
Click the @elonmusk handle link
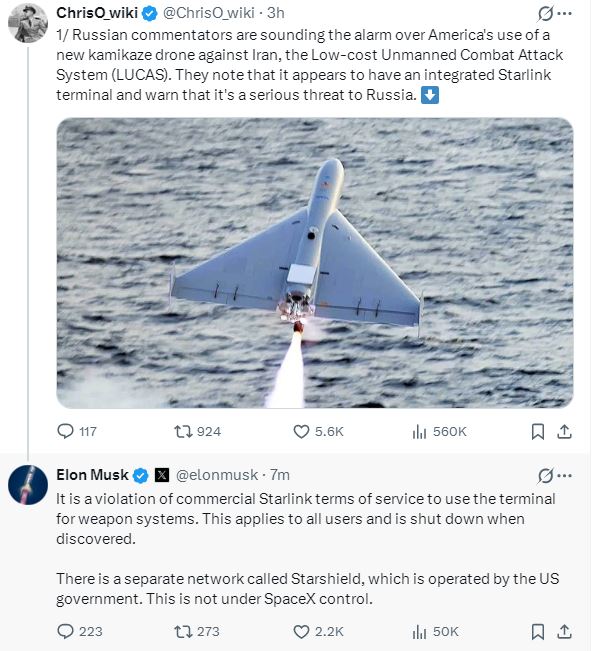[x=217, y=474]
